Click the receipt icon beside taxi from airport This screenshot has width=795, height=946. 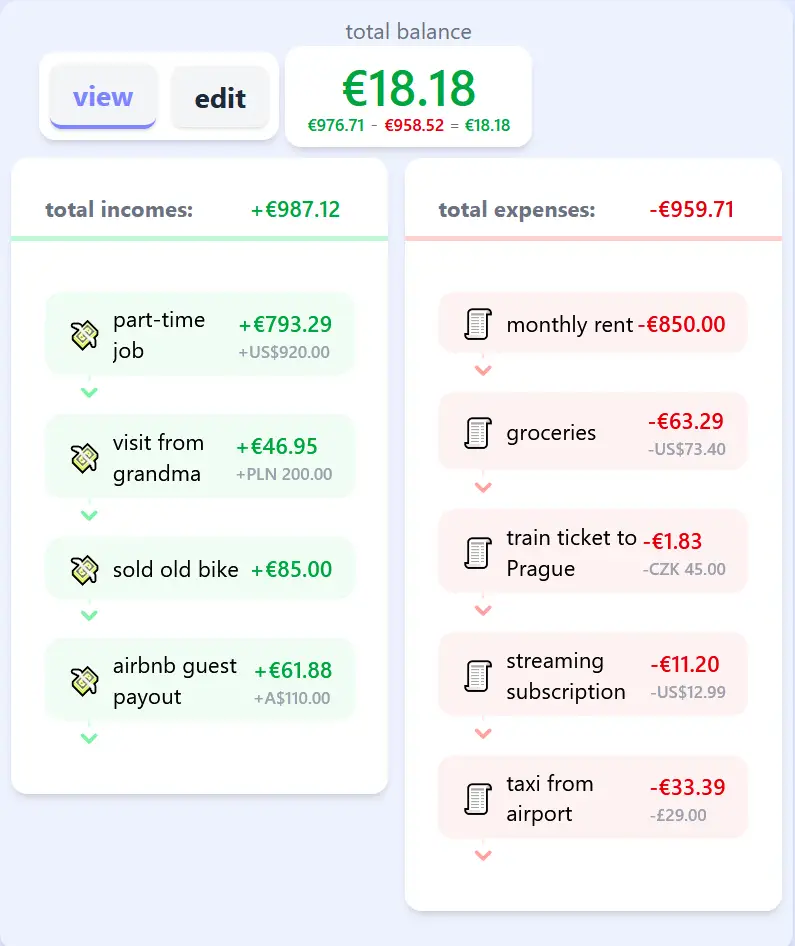tap(478, 798)
